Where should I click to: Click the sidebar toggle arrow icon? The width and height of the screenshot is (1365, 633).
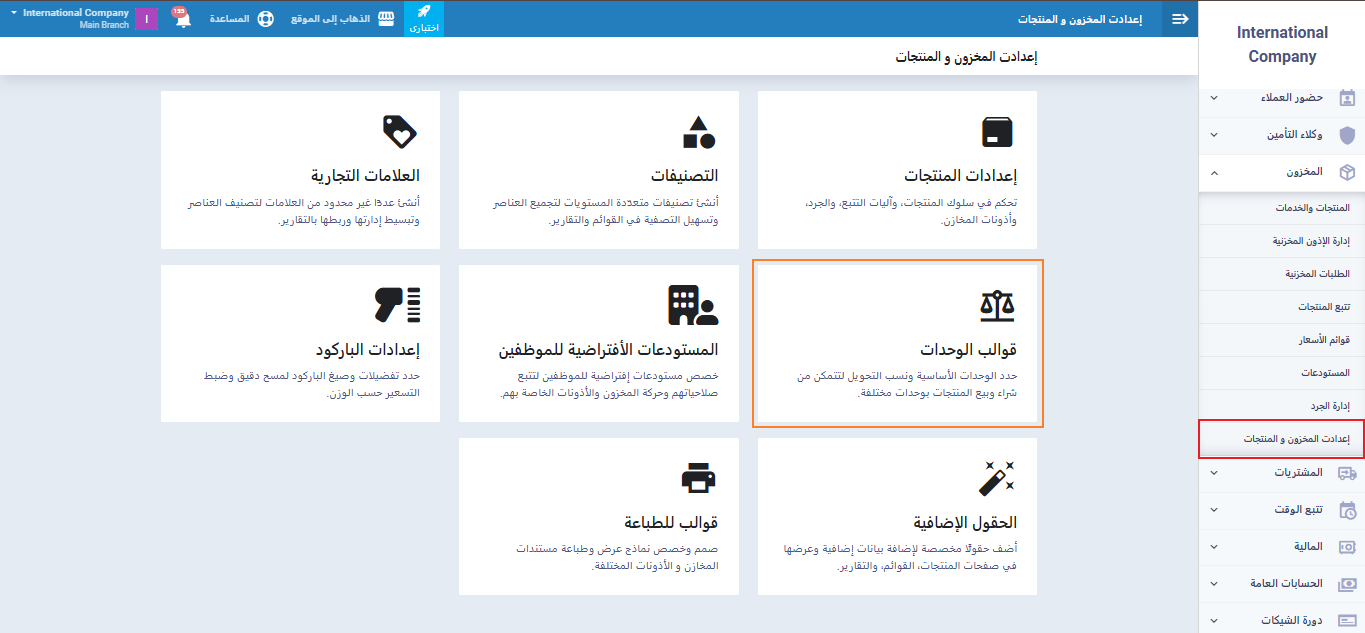point(1180,19)
